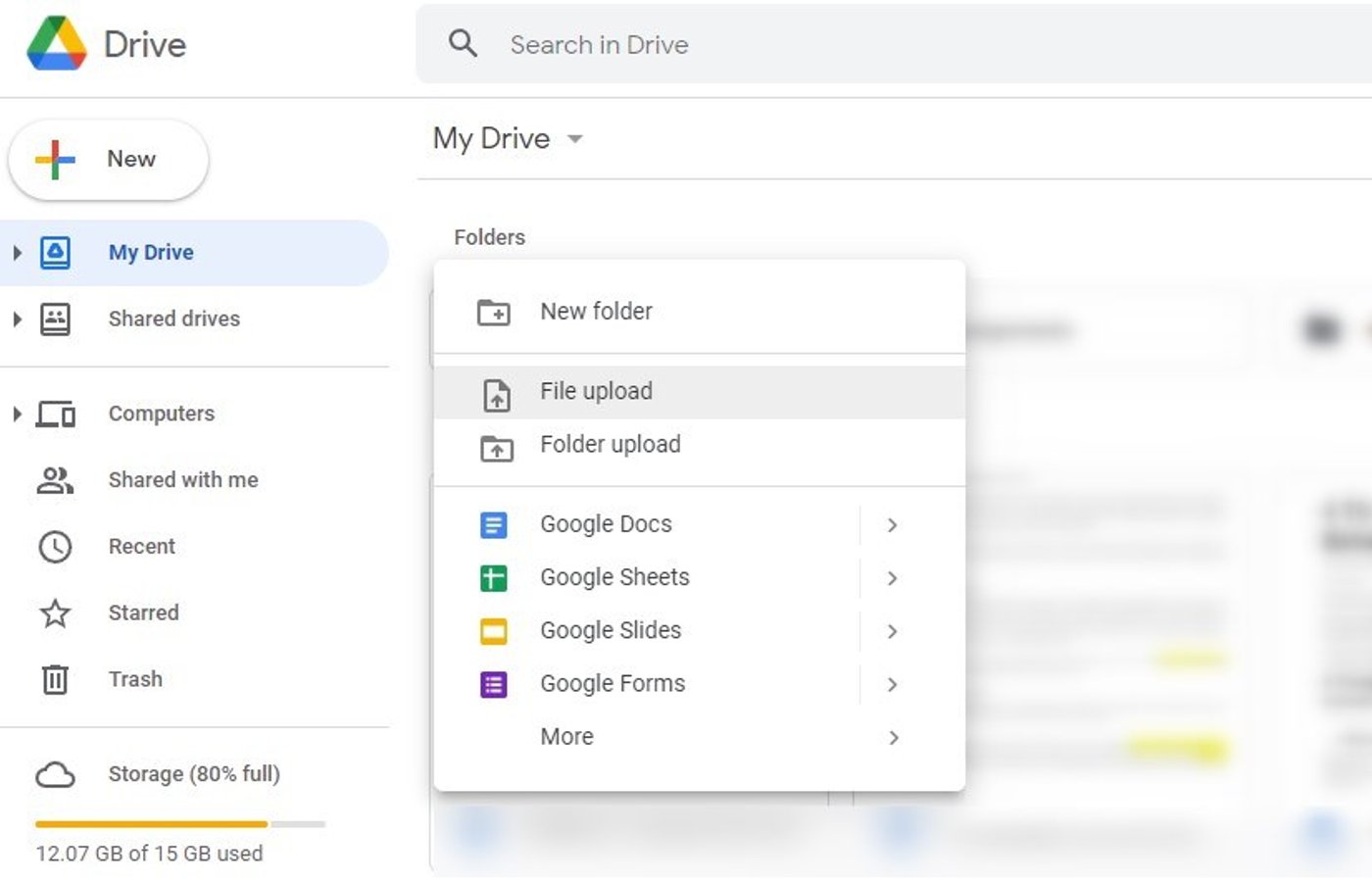
Task: Open Shared with me
Action: [183, 480]
